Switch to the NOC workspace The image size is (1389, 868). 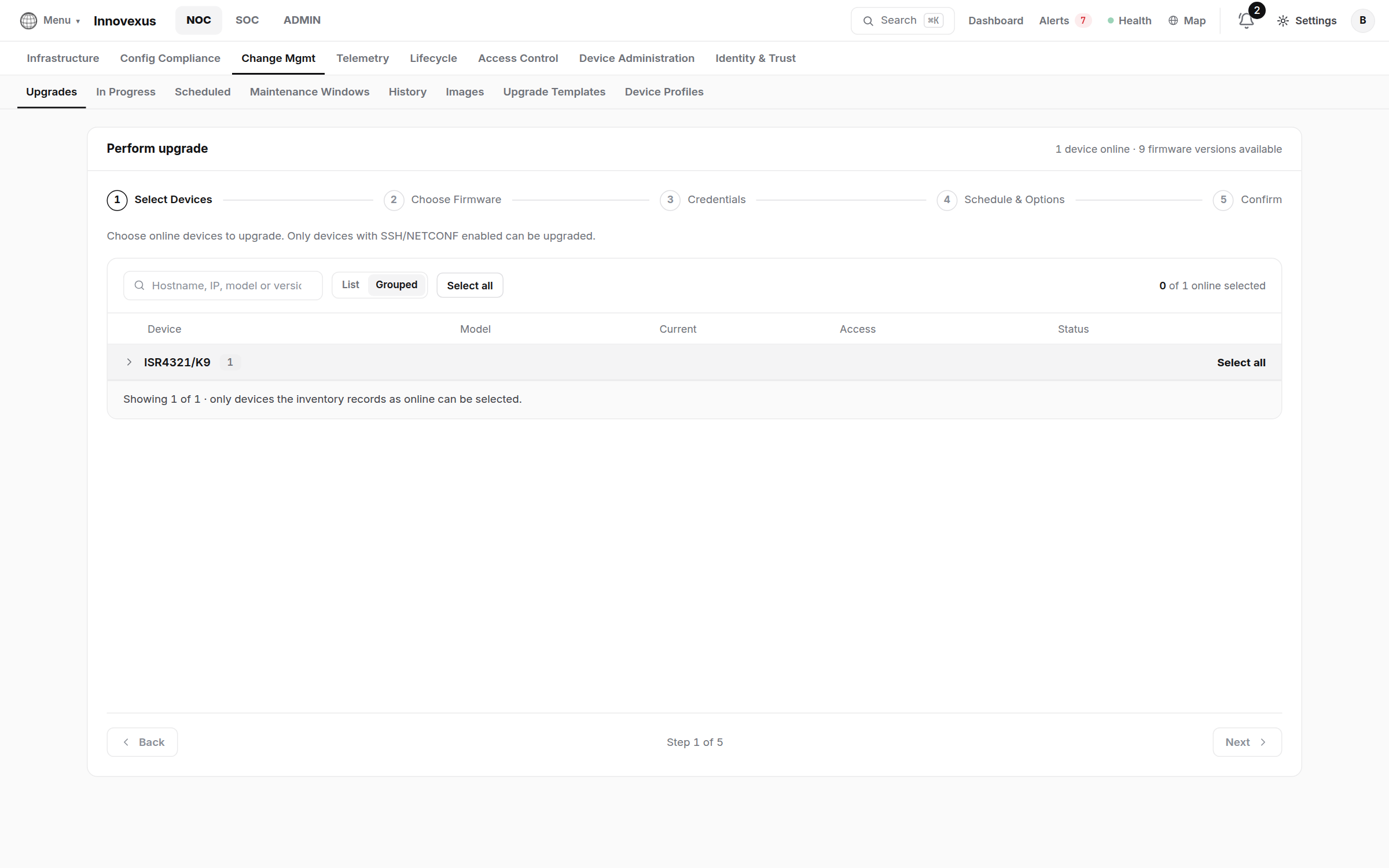click(x=199, y=20)
